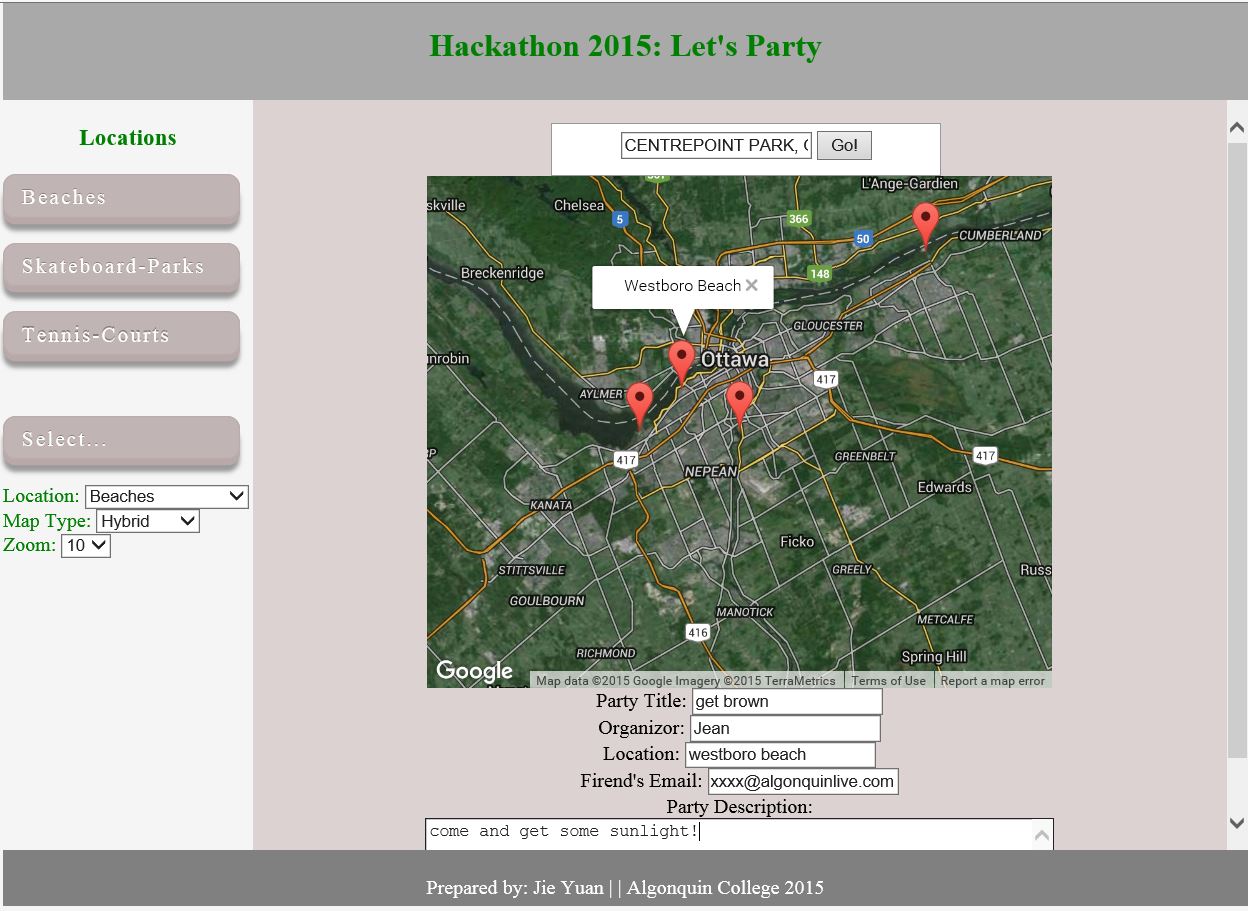Viewport: 1248px width, 911px height.
Task: Click the Highway 417 shield near Edwards
Action: [x=985, y=455]
